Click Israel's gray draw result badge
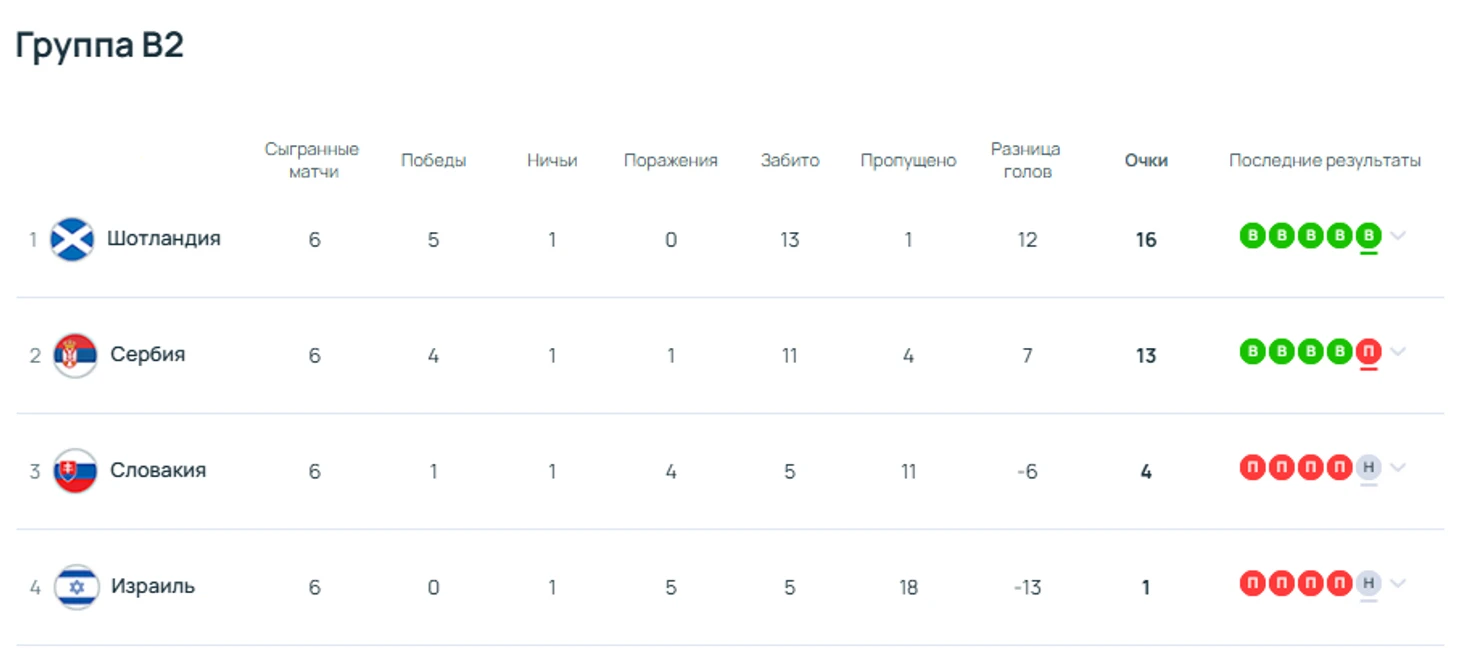This screenshot has width=1460, height=665. 1369,583
